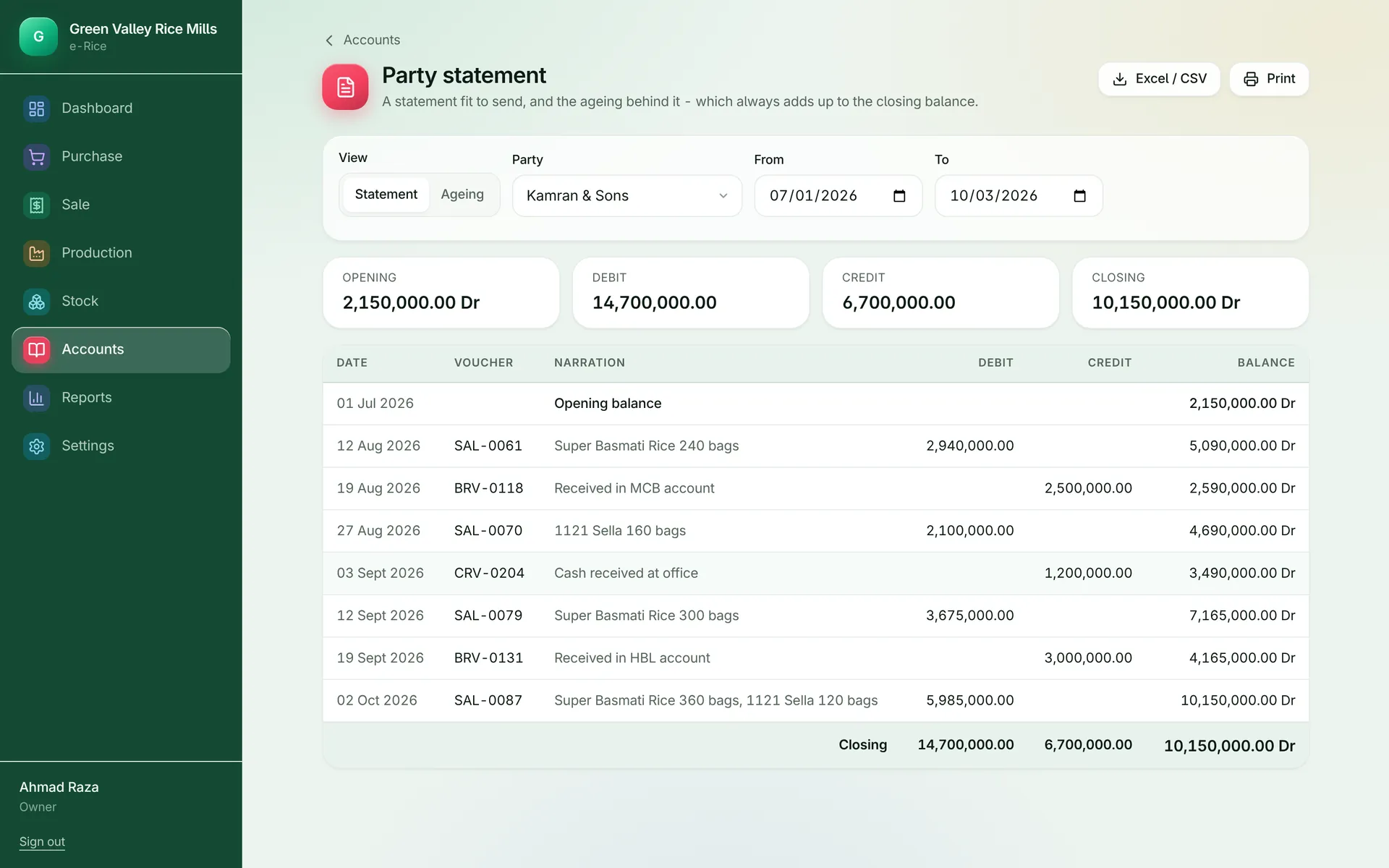Click the Reports bar chart icon
The height and width of the screenshot is (868, 1389).
pos(37,398)
